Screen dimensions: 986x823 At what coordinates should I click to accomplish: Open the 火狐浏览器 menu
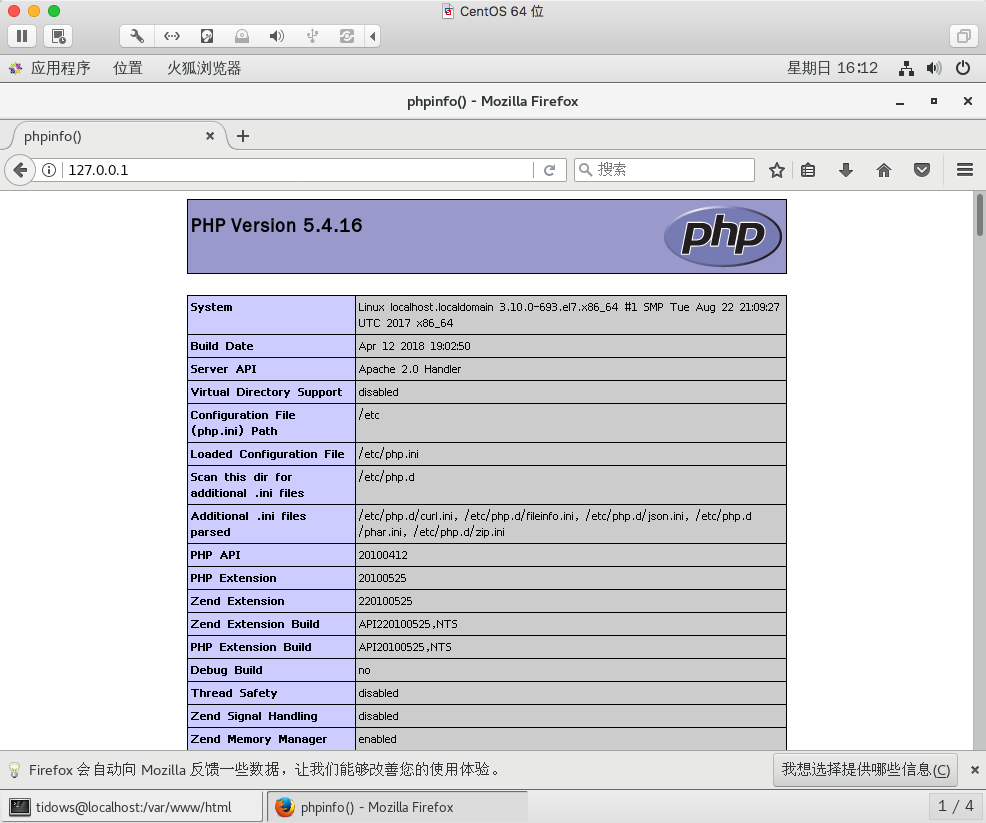pos(204,68)
